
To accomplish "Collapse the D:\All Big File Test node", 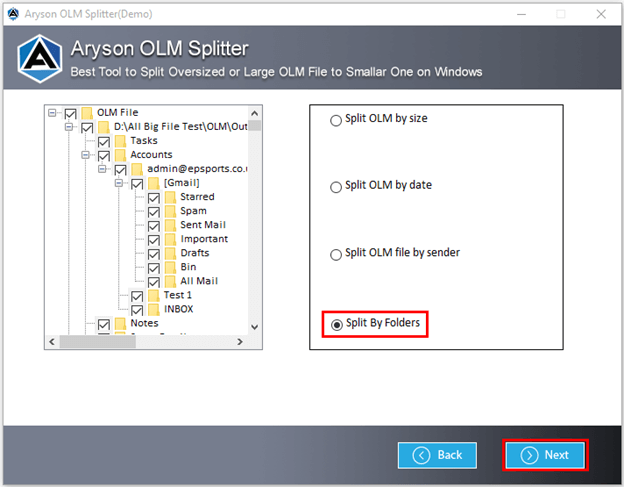I will [69, 127].
